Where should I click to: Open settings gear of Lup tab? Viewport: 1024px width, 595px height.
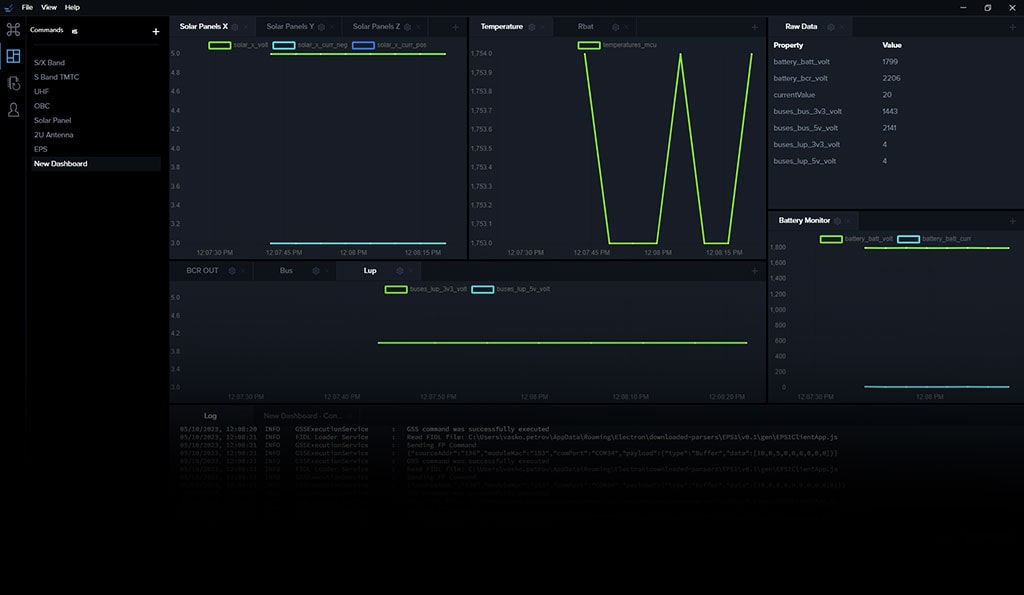[x=400, y=270]
